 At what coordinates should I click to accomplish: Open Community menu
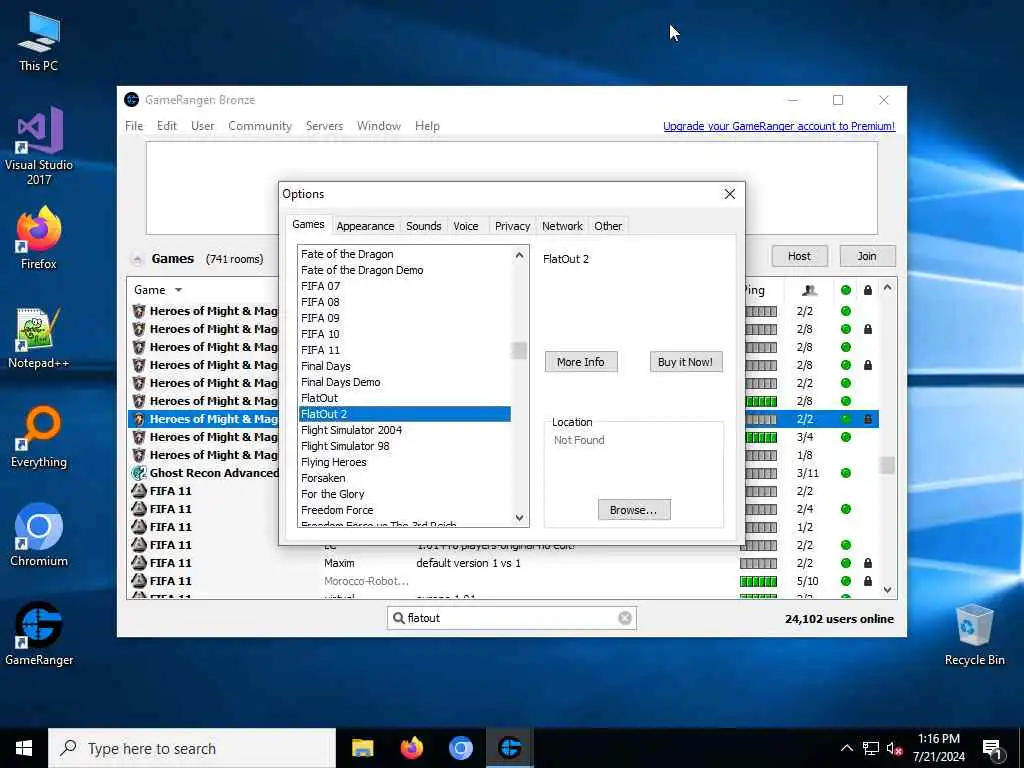point(260,126)
